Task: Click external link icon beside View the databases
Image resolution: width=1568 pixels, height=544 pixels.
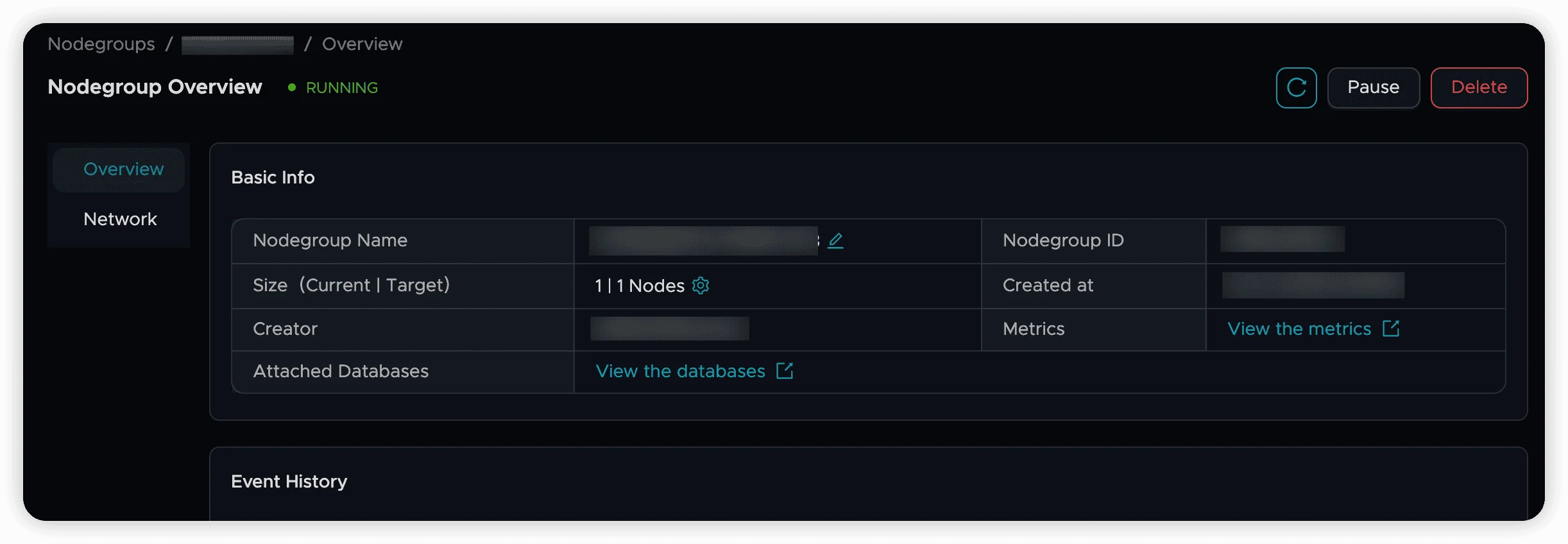Action: pos(785,371)
